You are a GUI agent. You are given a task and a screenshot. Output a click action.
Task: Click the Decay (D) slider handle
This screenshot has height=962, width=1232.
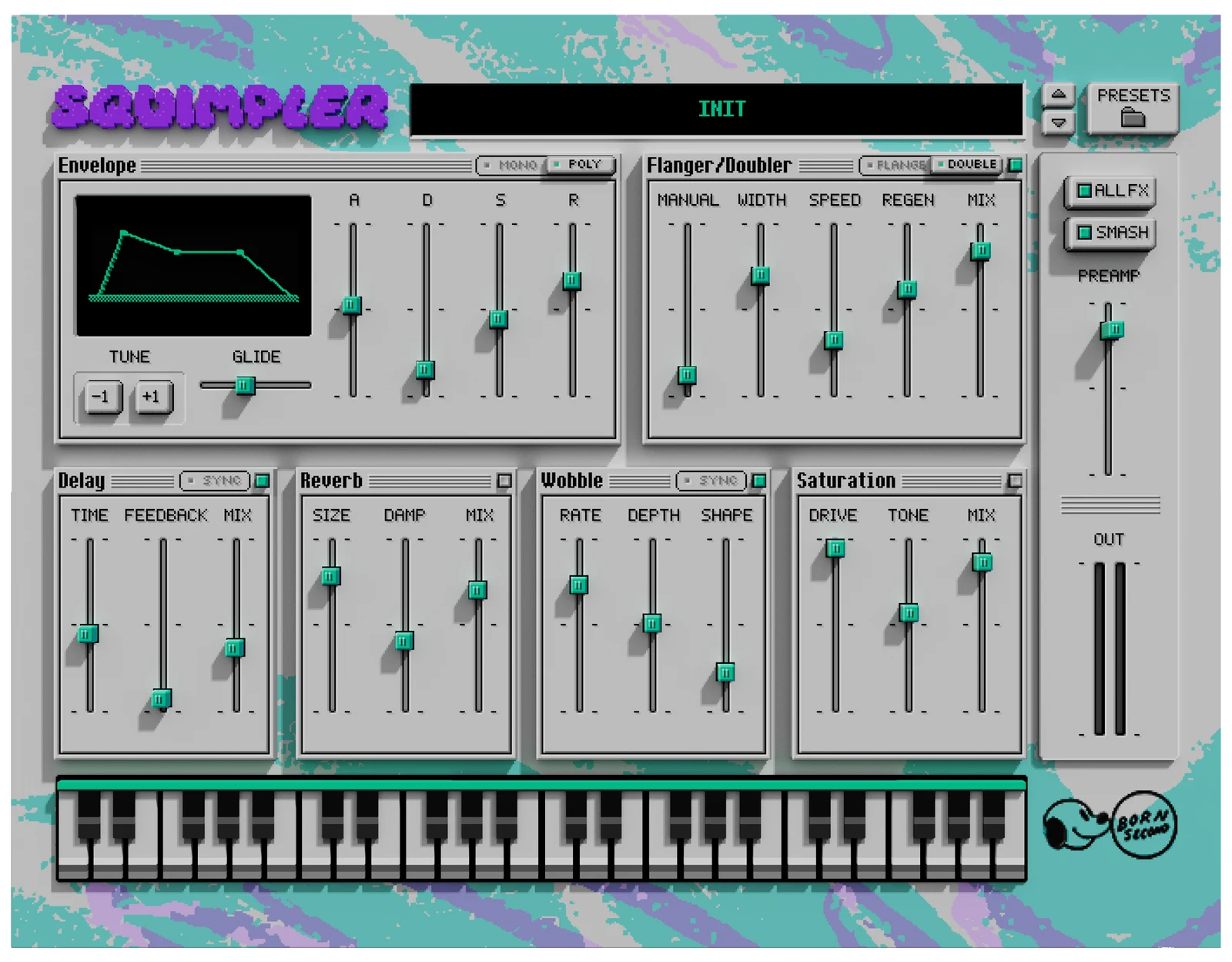point(425,370)
